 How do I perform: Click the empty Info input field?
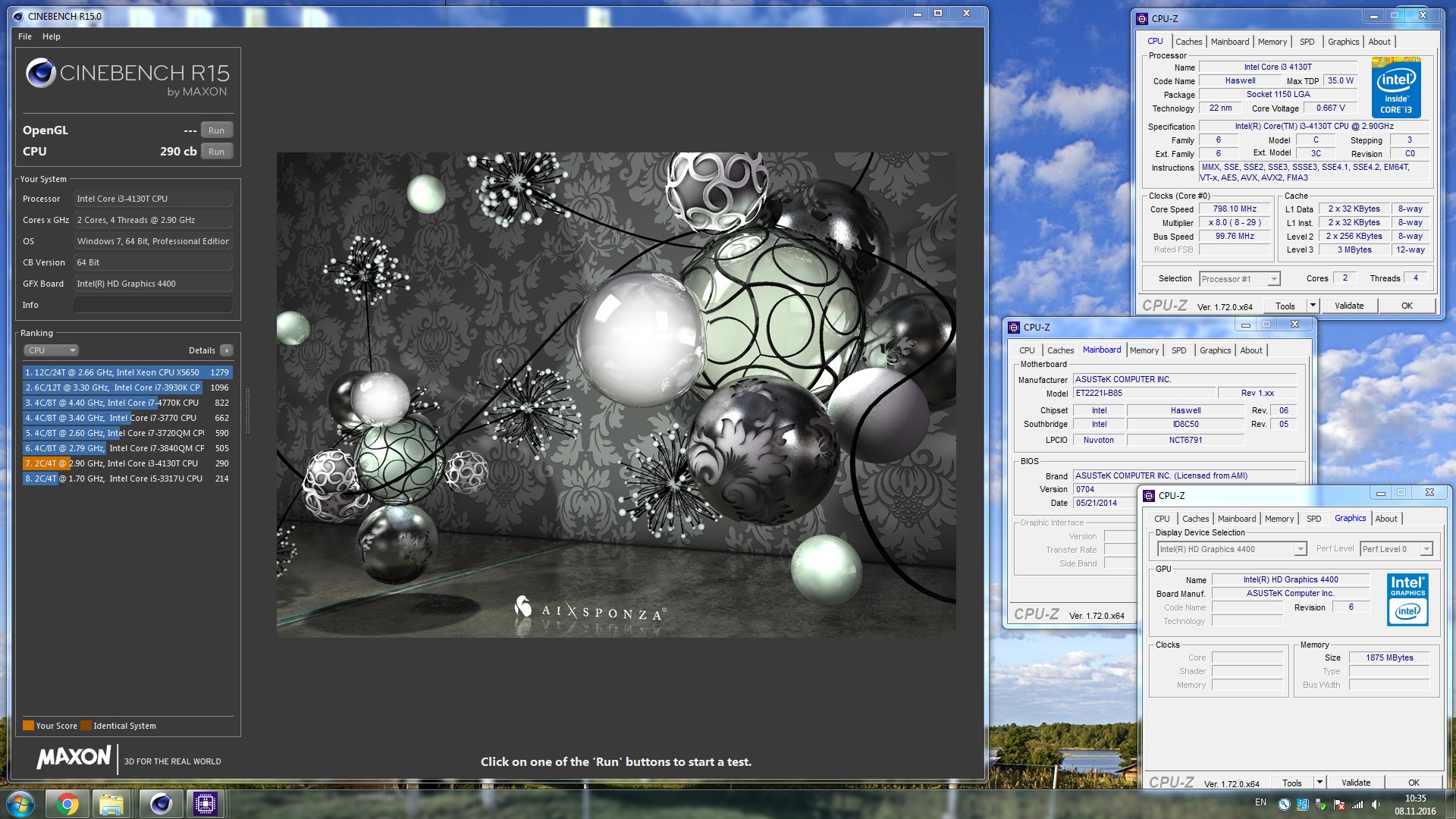click(152, 305)
